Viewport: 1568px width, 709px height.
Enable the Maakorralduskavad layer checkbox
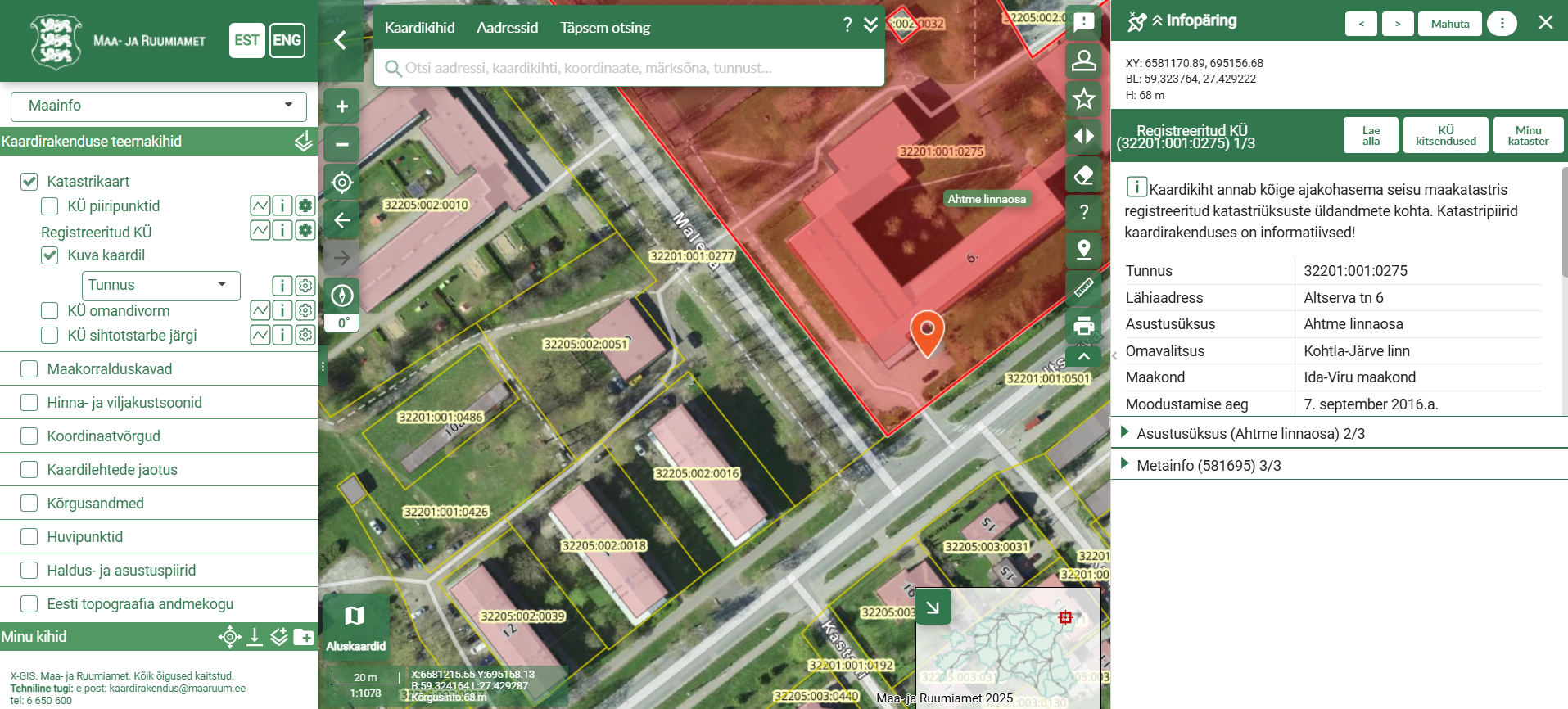coord(29,369)
